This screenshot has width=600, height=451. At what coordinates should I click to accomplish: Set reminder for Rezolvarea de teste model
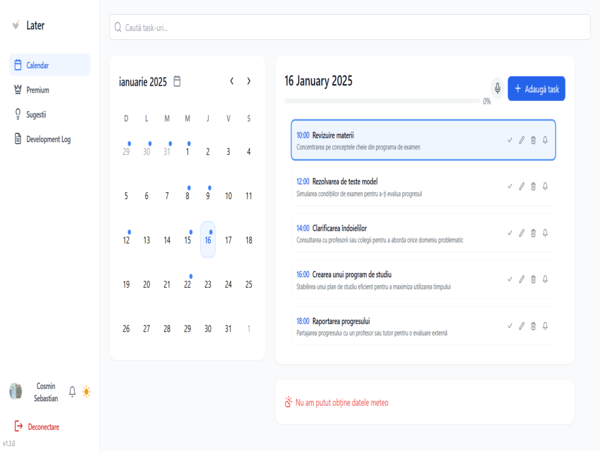click(x=545, y=186)
